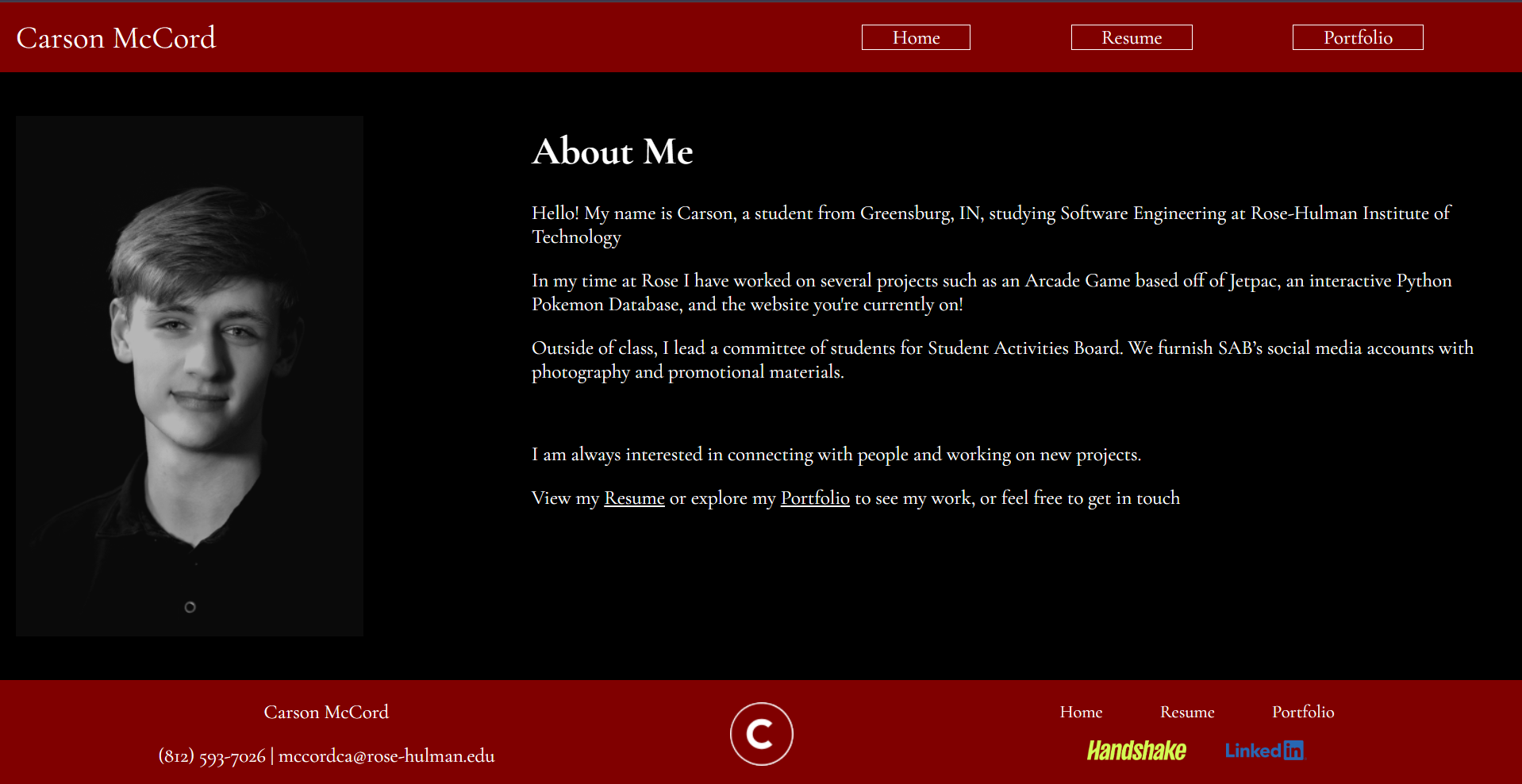The height and width of the screenshot is (784, 1522).
Task: Click the Carson McCord site title
Action: 116,37
